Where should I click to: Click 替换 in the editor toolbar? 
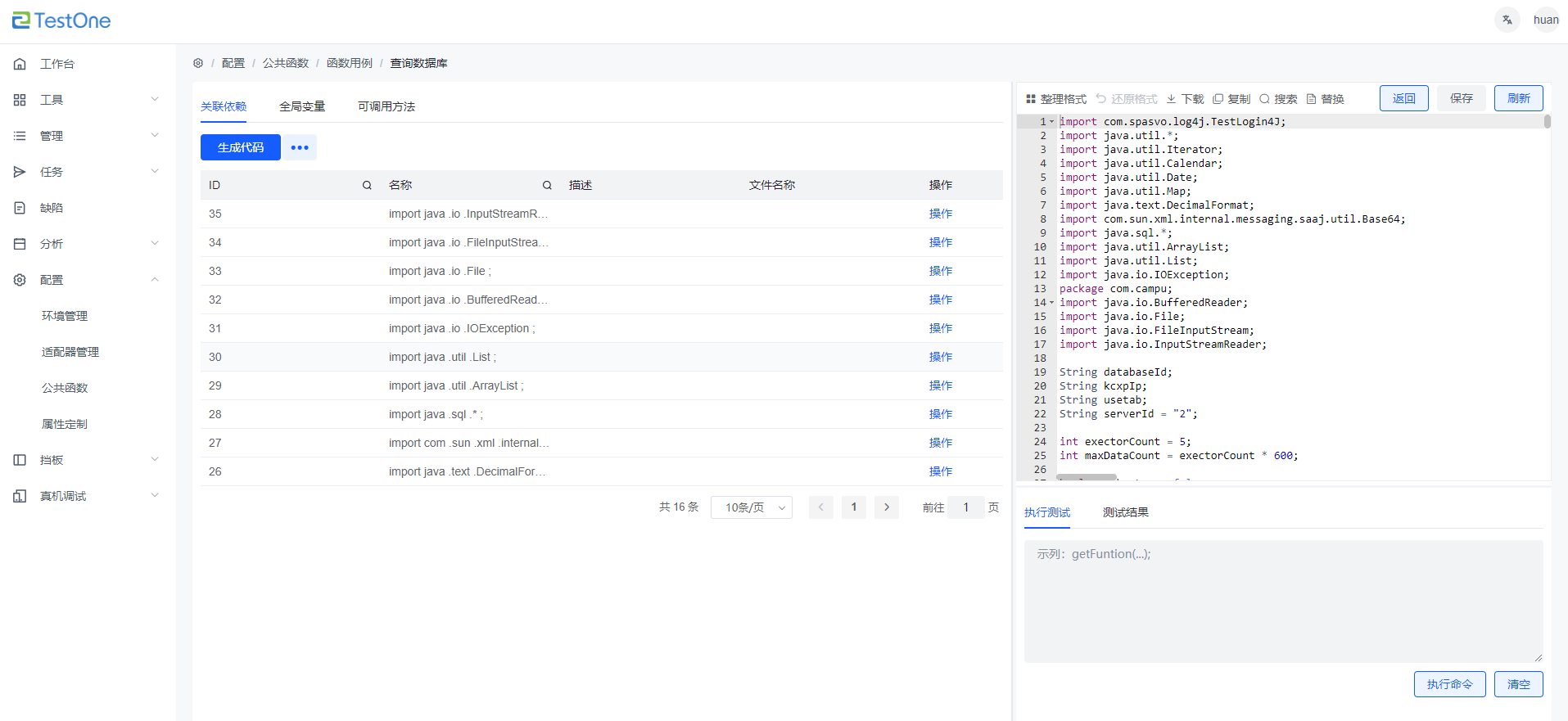tap(1325, 99)
